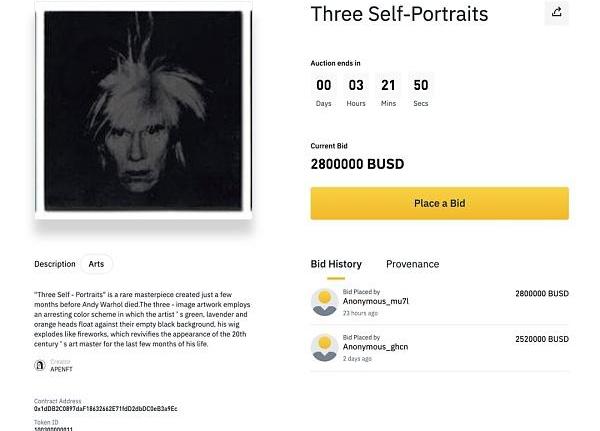Viewport: 600px width, 431px height.
Task: Click the share icon beside the title
Action: pyautogui.click(x=556, y=13)
